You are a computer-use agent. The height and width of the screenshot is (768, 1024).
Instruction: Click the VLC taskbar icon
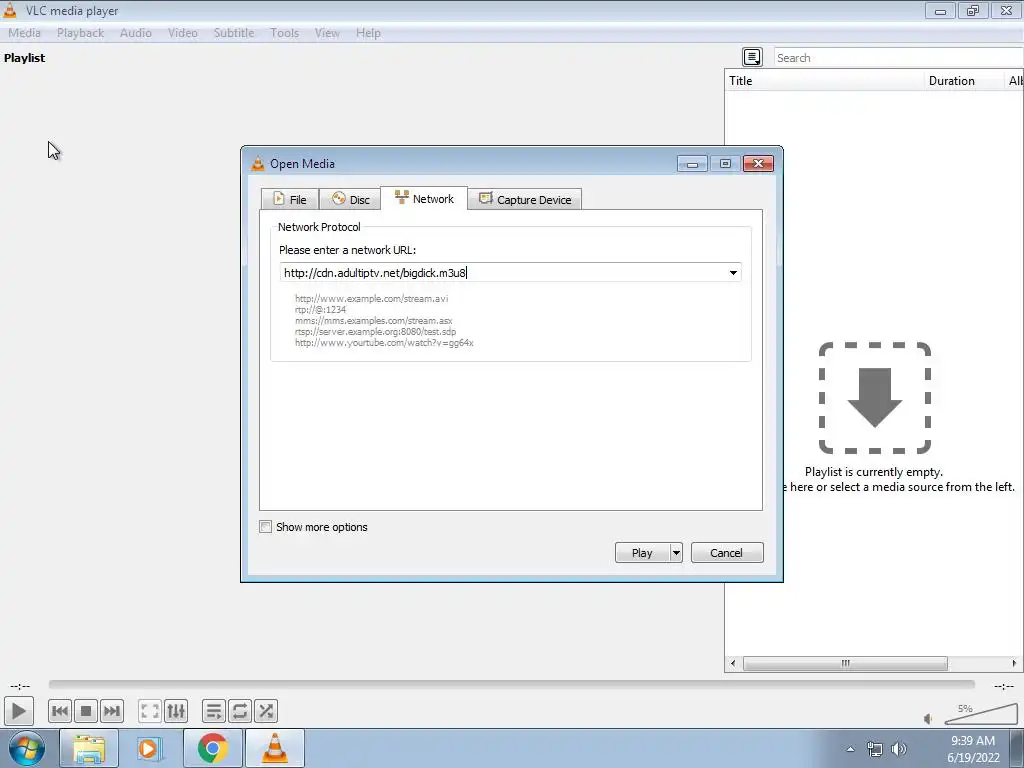pos(274,749)
